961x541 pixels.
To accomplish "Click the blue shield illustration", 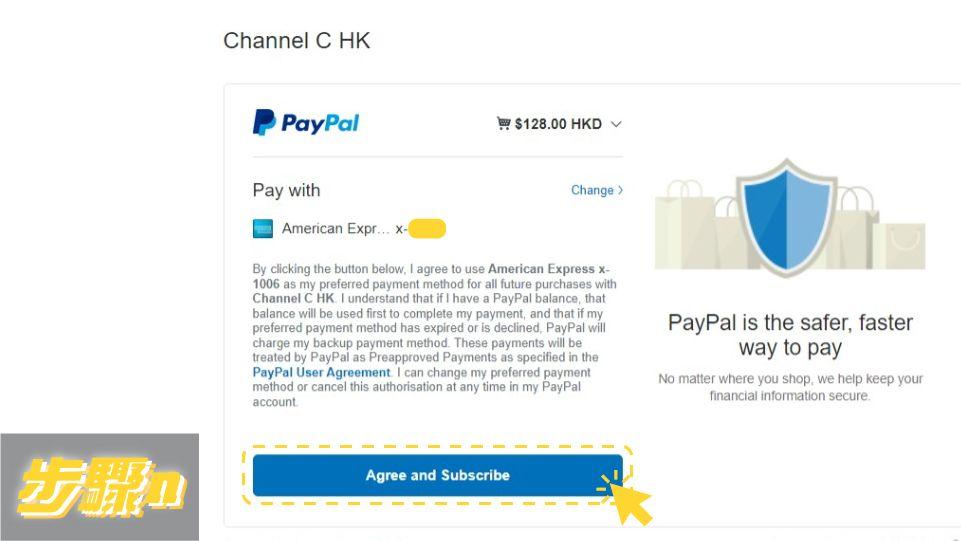I will point(786,217).
